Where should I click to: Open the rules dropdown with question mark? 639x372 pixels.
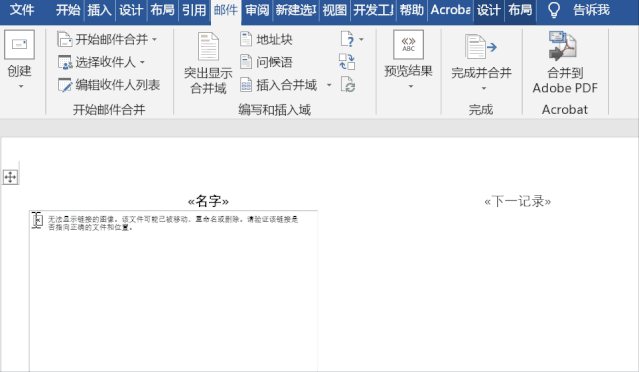point(352,40)
